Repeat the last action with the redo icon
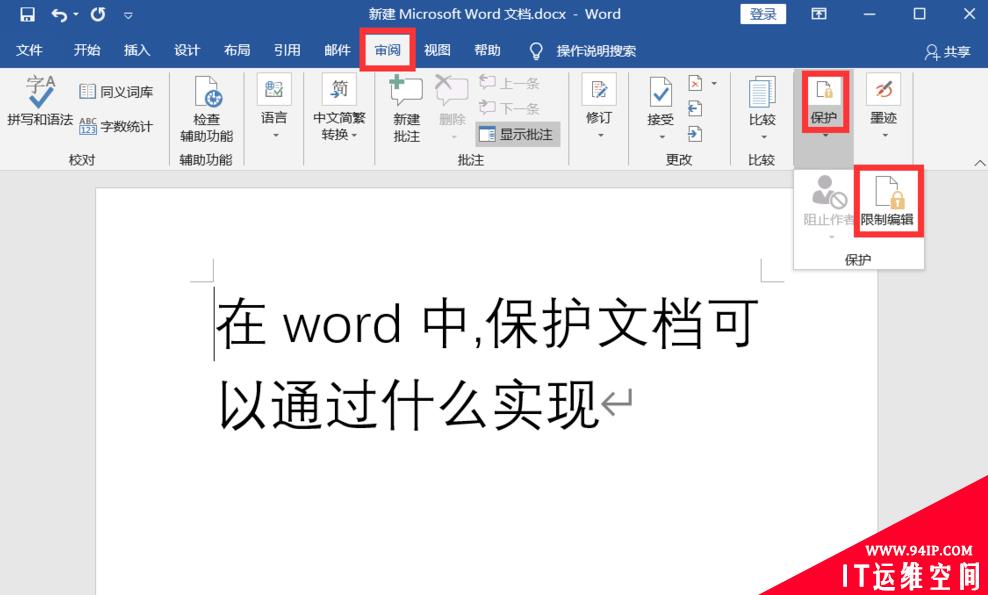Screen dimensions: 988x595 (x=98, y=14)
